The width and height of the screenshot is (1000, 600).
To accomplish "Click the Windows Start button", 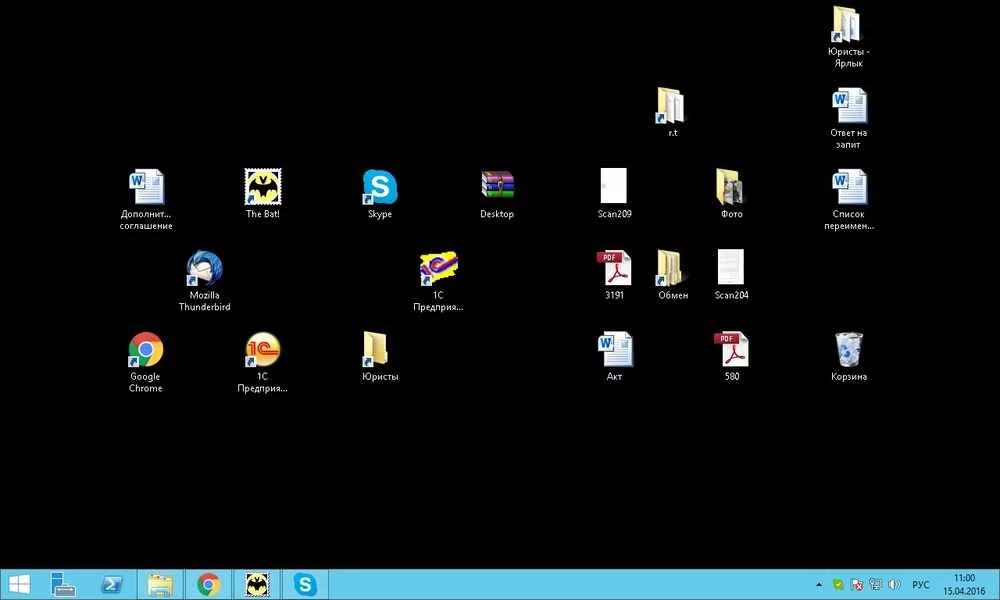I will [19, 584].
